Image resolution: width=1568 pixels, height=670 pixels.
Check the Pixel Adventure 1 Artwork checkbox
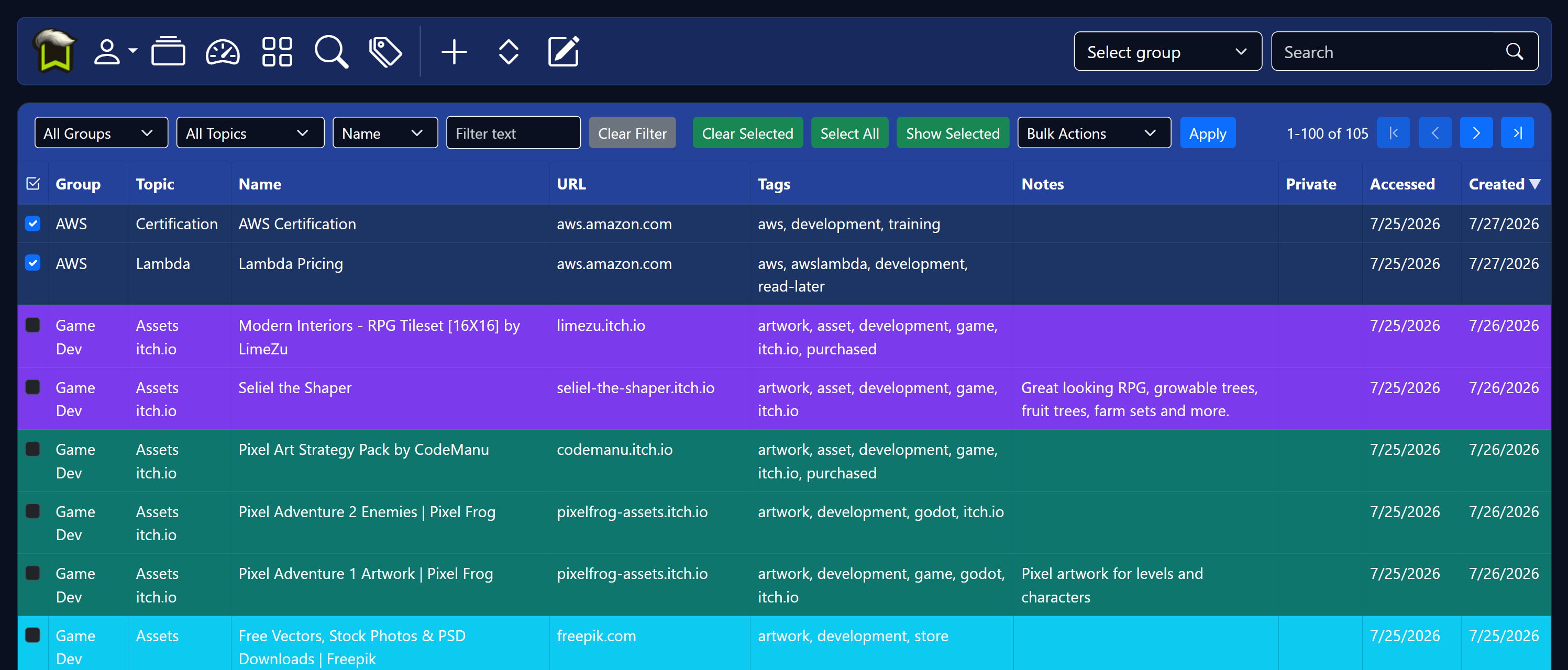pos(33,573)
